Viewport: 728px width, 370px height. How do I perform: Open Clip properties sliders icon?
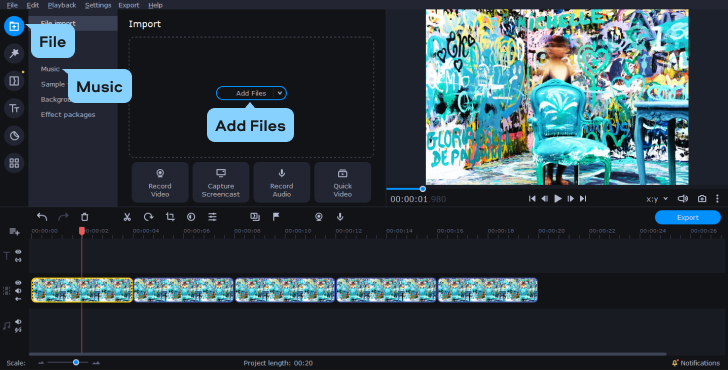pyautogui.click(x=212, y=217)
